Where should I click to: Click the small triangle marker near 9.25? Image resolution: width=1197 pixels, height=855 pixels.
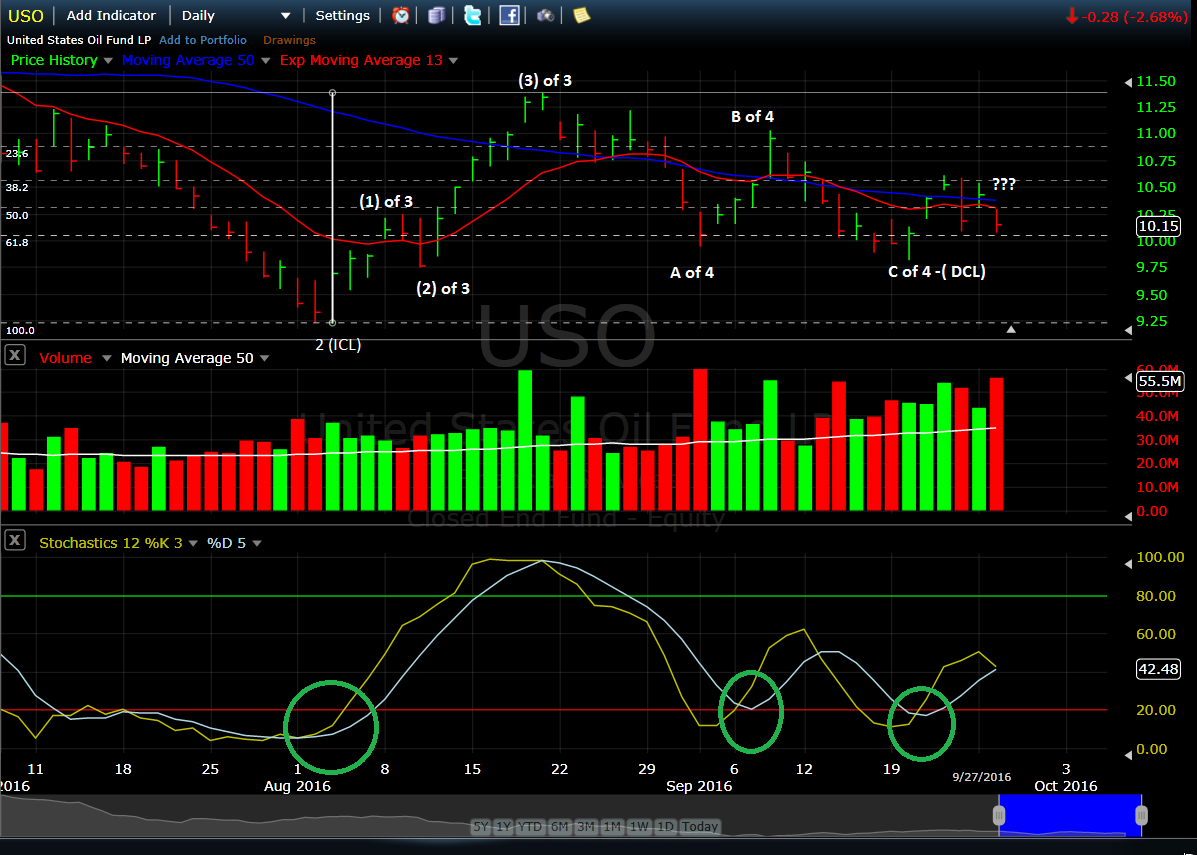coord(1011,328)
